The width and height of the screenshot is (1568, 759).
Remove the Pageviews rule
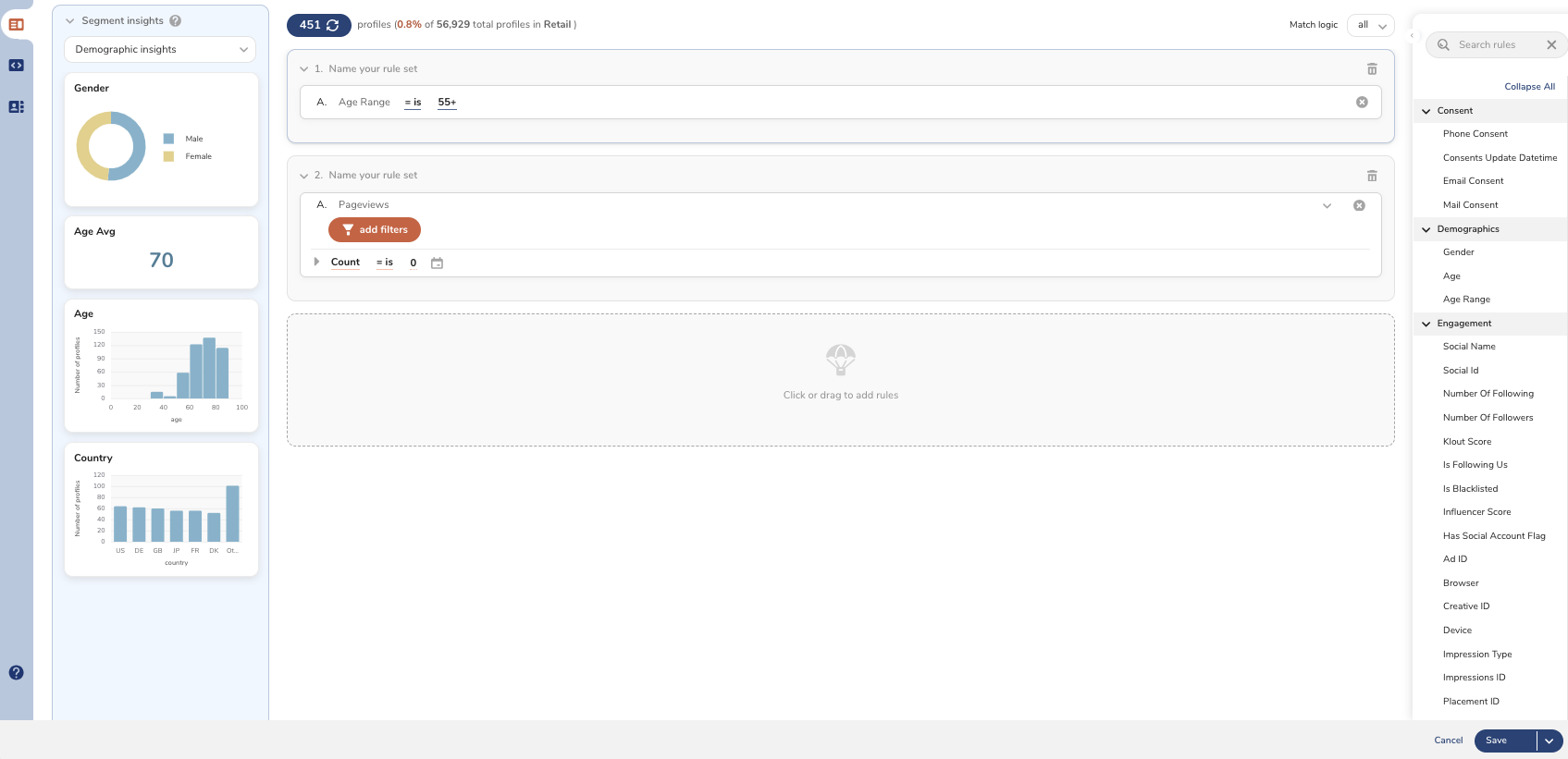coord(1359,205)
